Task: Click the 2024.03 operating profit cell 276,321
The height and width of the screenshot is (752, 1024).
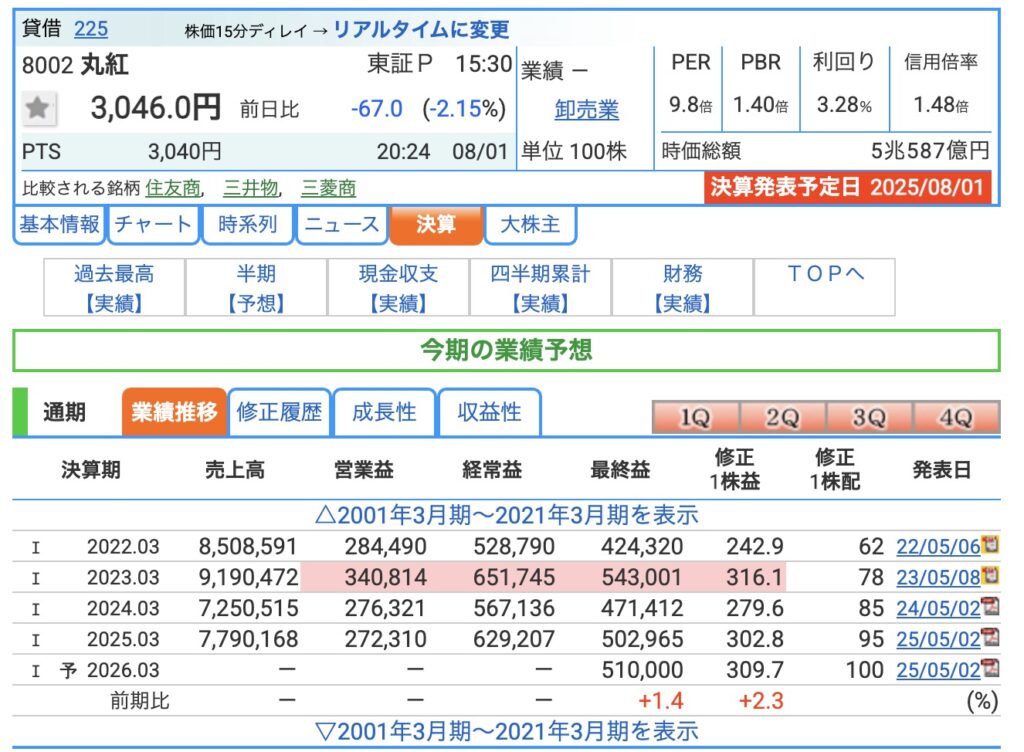Action: point(385,608)
